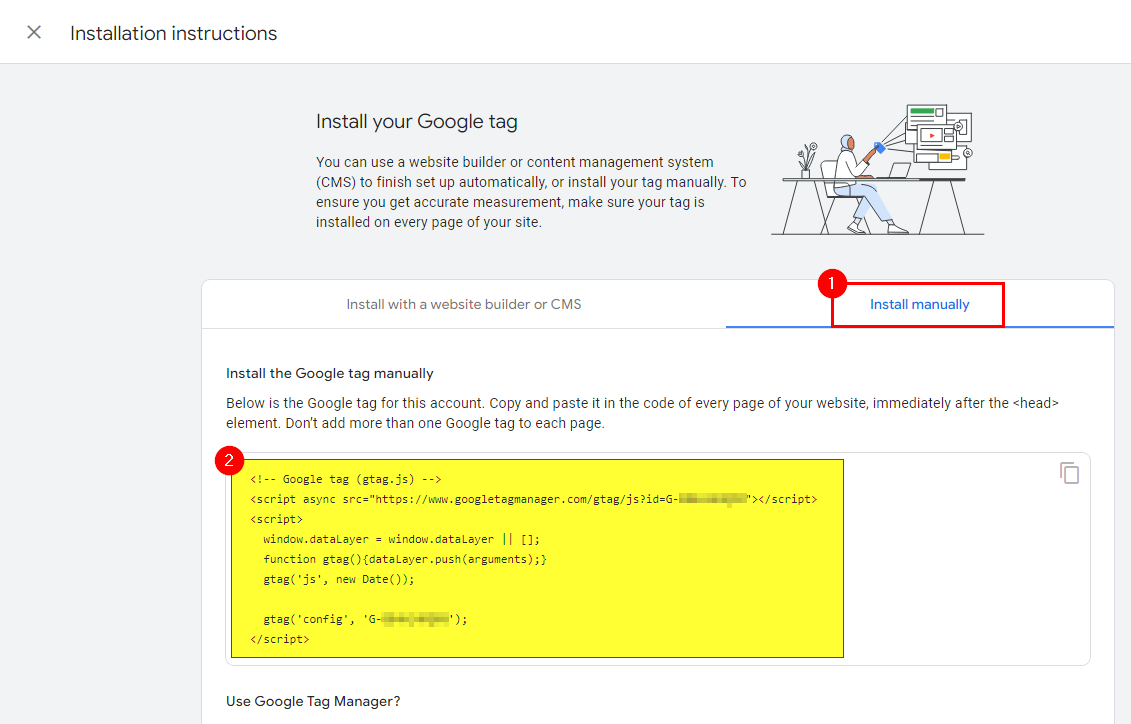Click the gtag('js', new Date()) line

[x=338, y=579]
